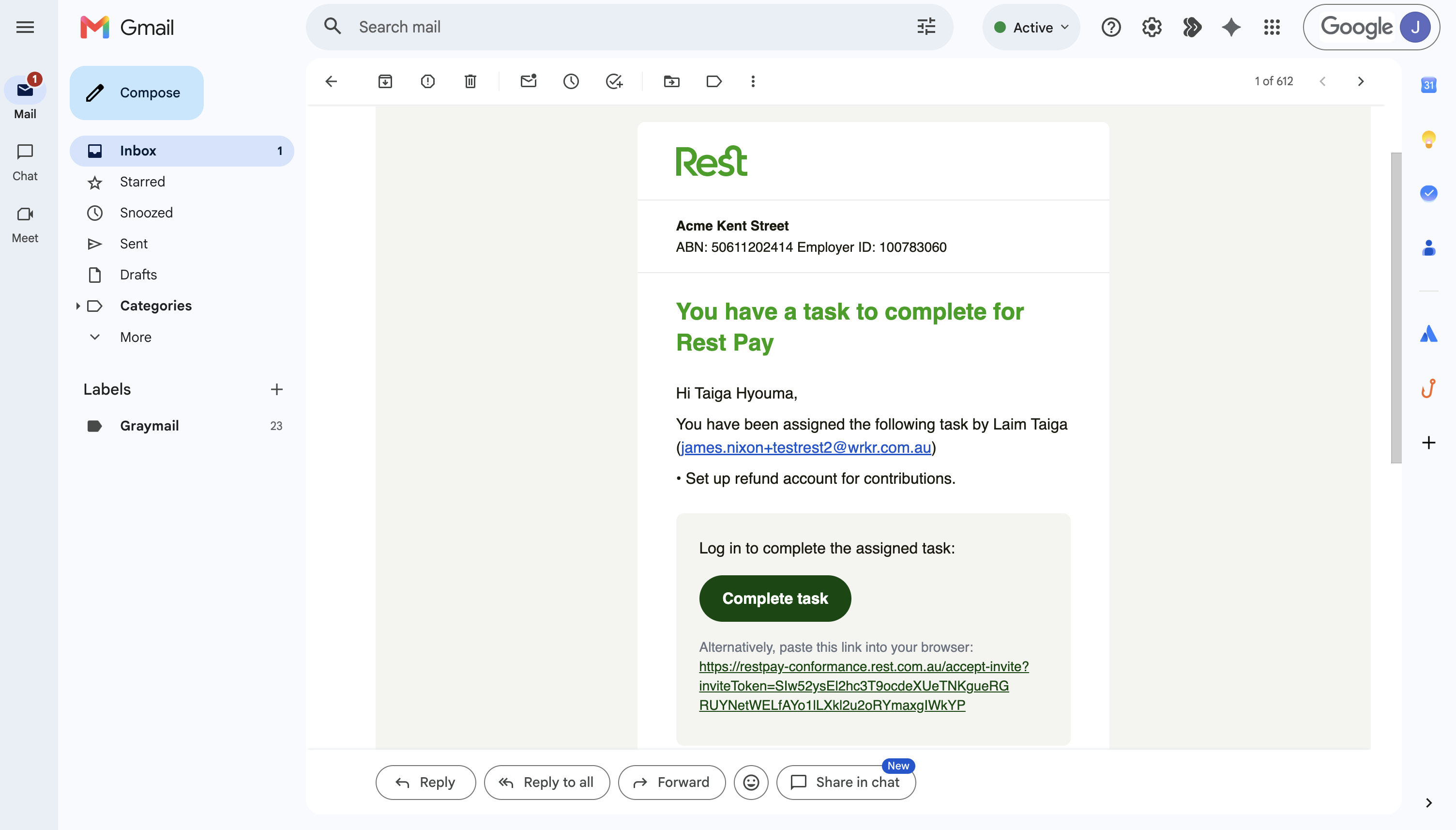Viewport: 1456px width, 830px height.
Task: Open the Labels tag icon in toolbar
Action: pyautogui.click(x=714, y=81)
